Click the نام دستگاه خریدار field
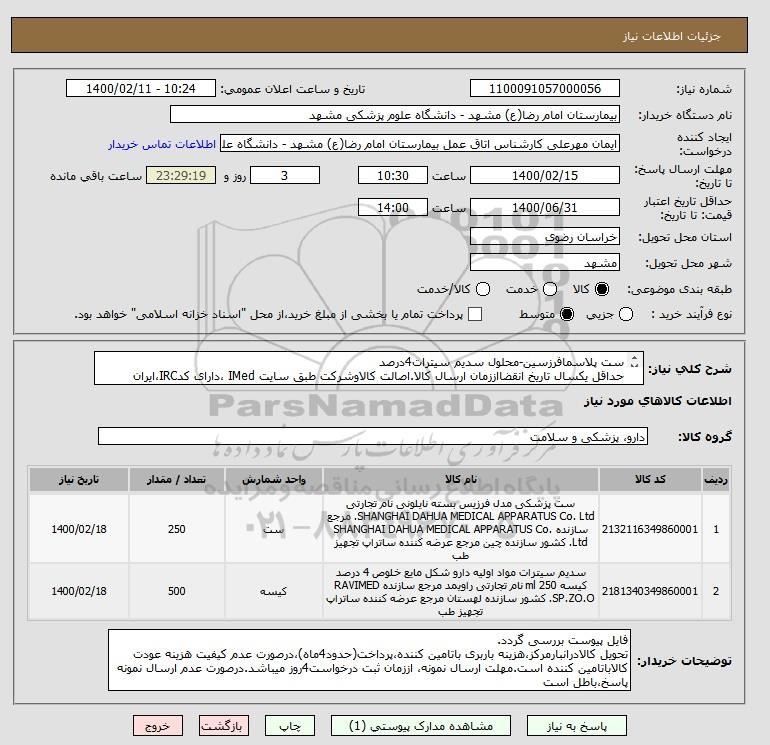The width and height of the screenshot is (770, 745). coord(395,114)
